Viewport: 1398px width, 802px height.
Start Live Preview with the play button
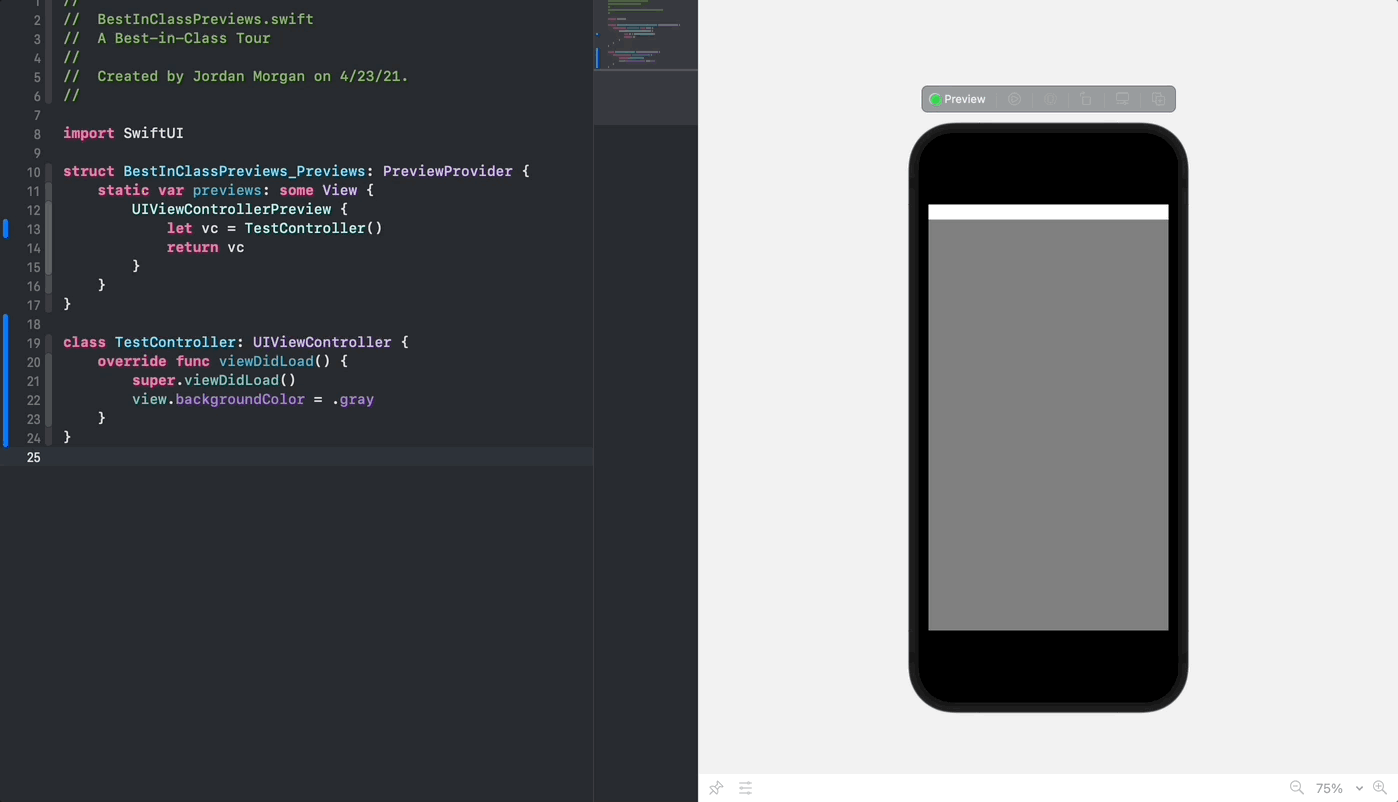pyautogui.click(x=1014, y=99)
